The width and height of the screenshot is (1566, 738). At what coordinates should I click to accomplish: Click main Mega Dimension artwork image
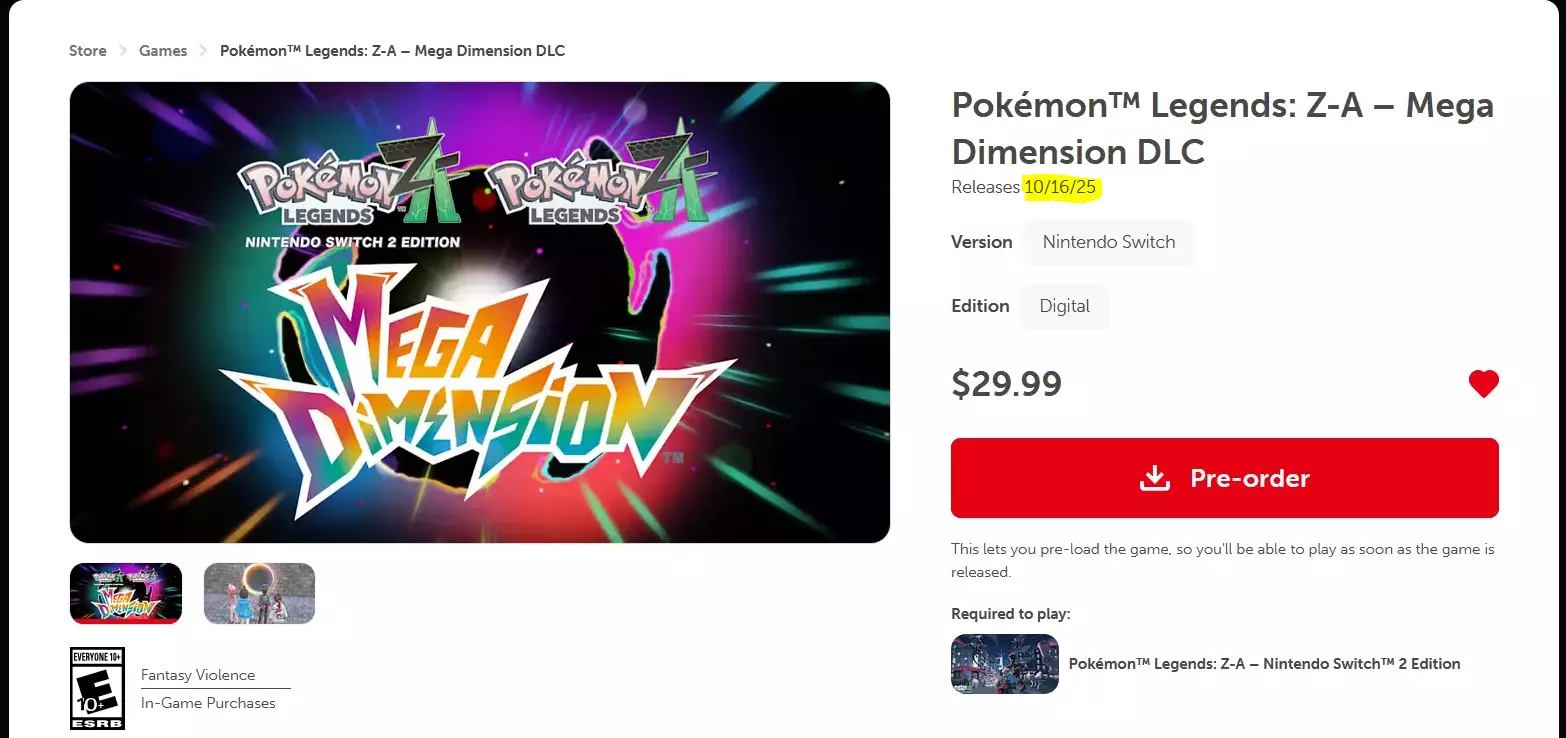click(x=480, y=312)
